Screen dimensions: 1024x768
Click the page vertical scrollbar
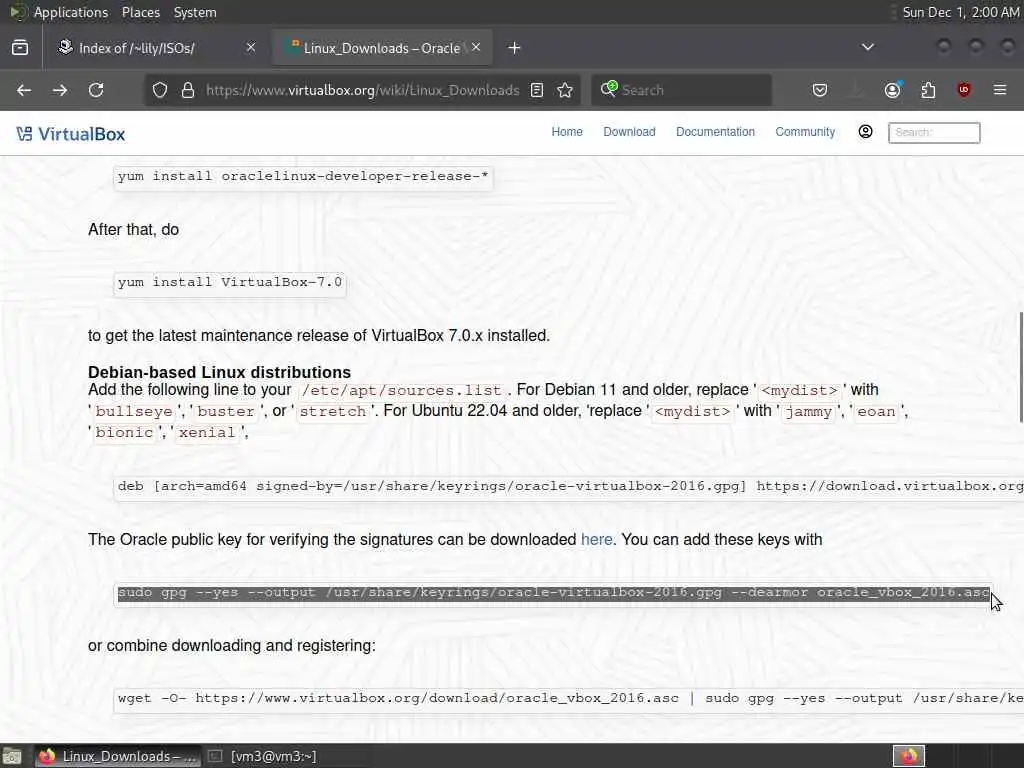click(1020, 368)
